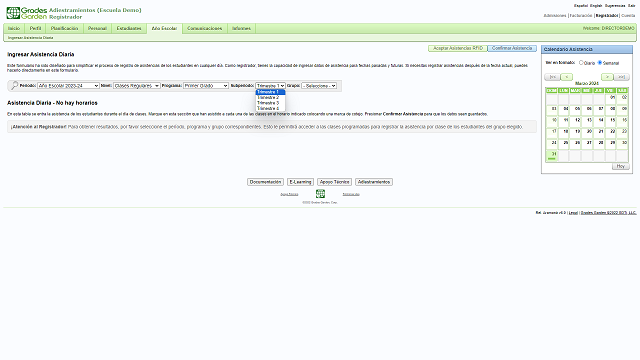Choose Trimestre 1 from the list

click(270, 92)
